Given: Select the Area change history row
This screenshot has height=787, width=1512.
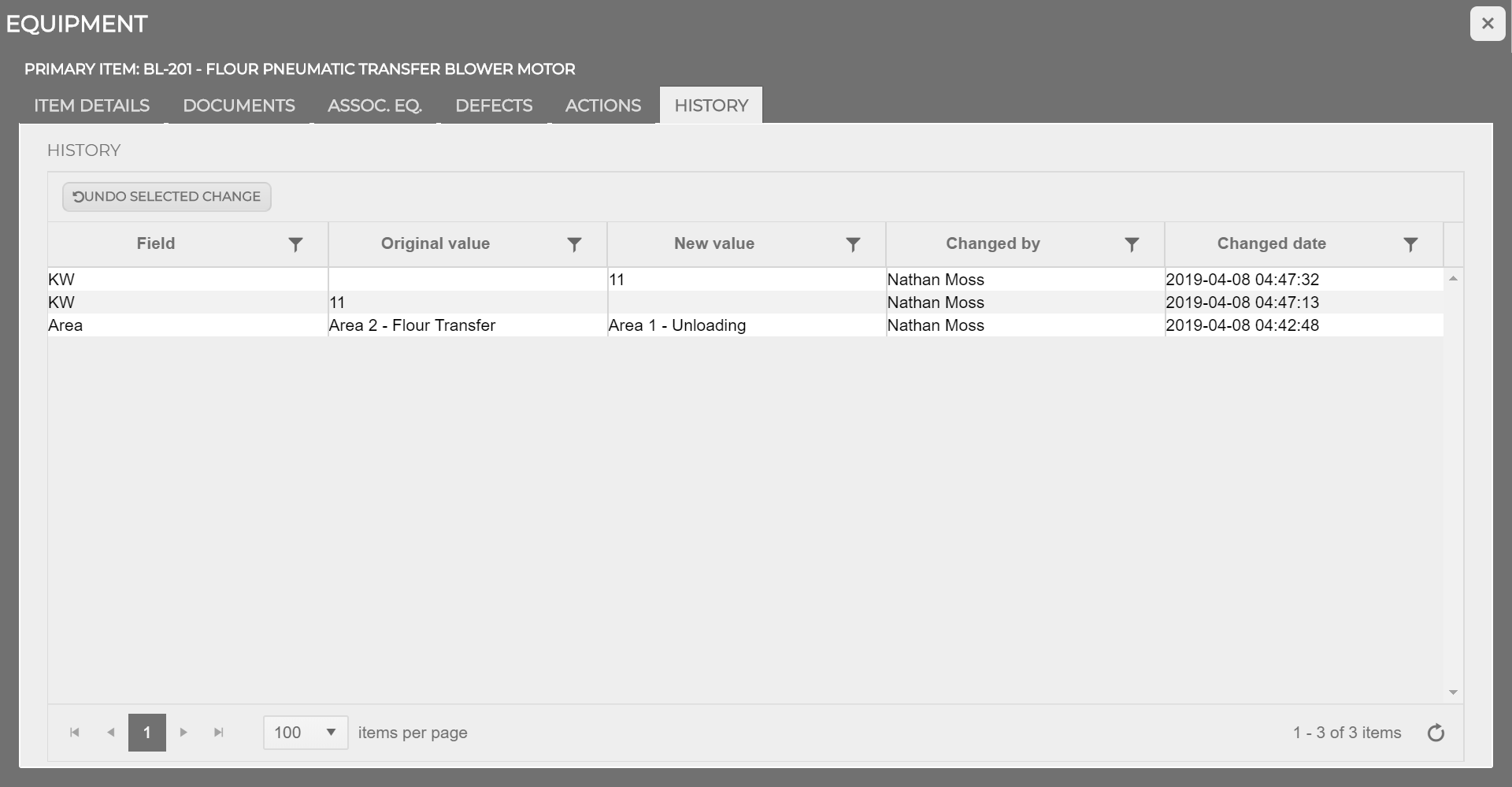Looking at the screenshot, I should (472, 325).
